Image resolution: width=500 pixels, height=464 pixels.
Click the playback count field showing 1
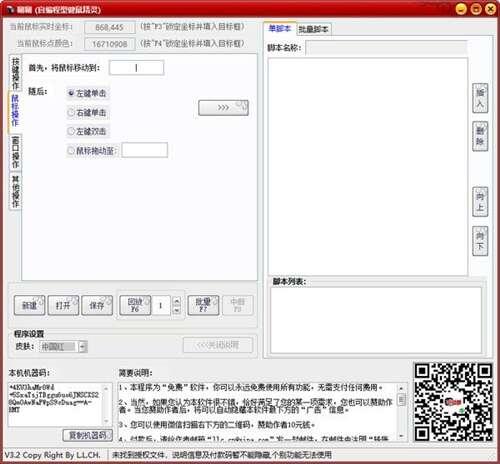(161, 305)
